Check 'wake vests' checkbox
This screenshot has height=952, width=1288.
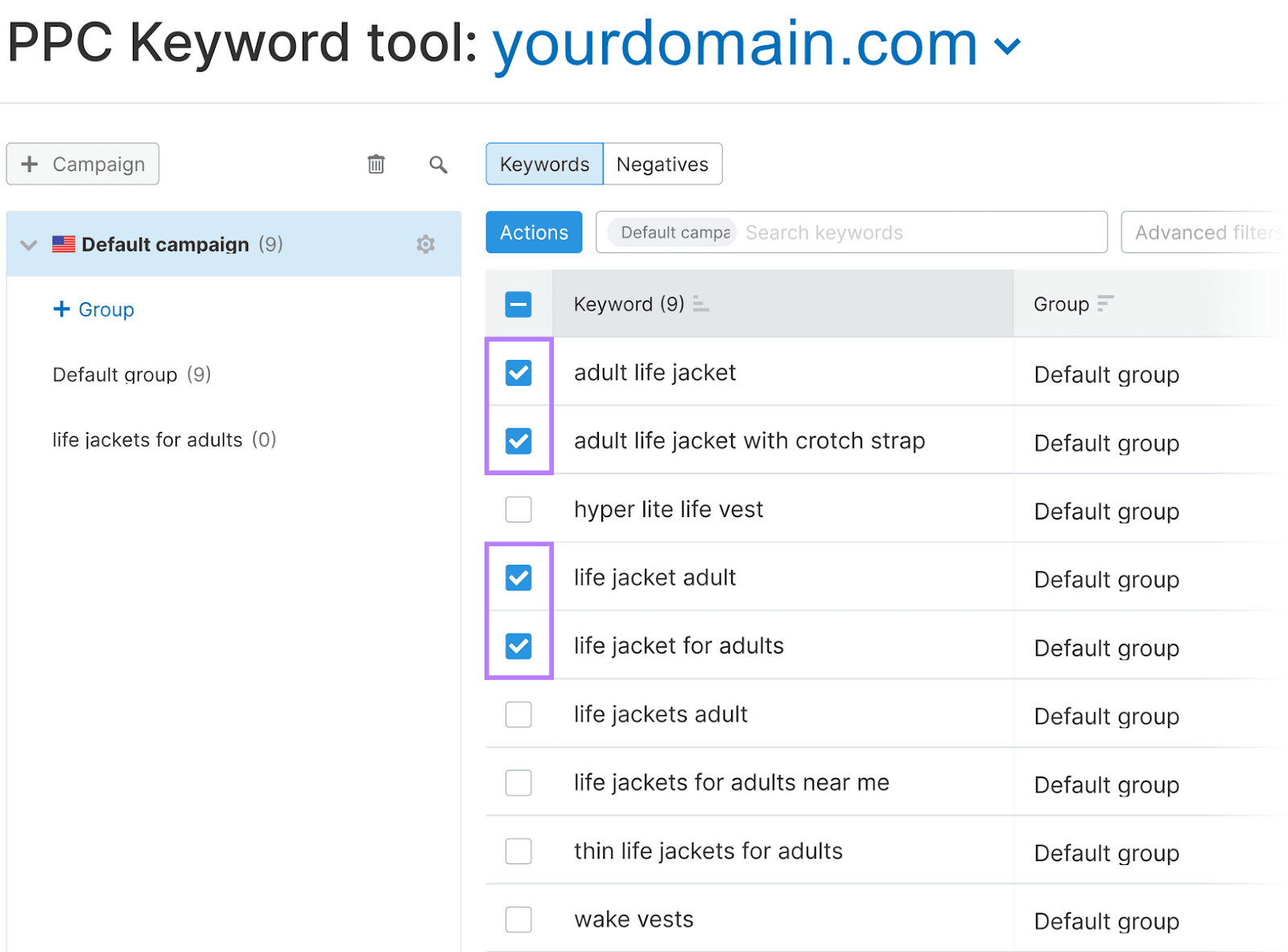[x=518, y=920]
